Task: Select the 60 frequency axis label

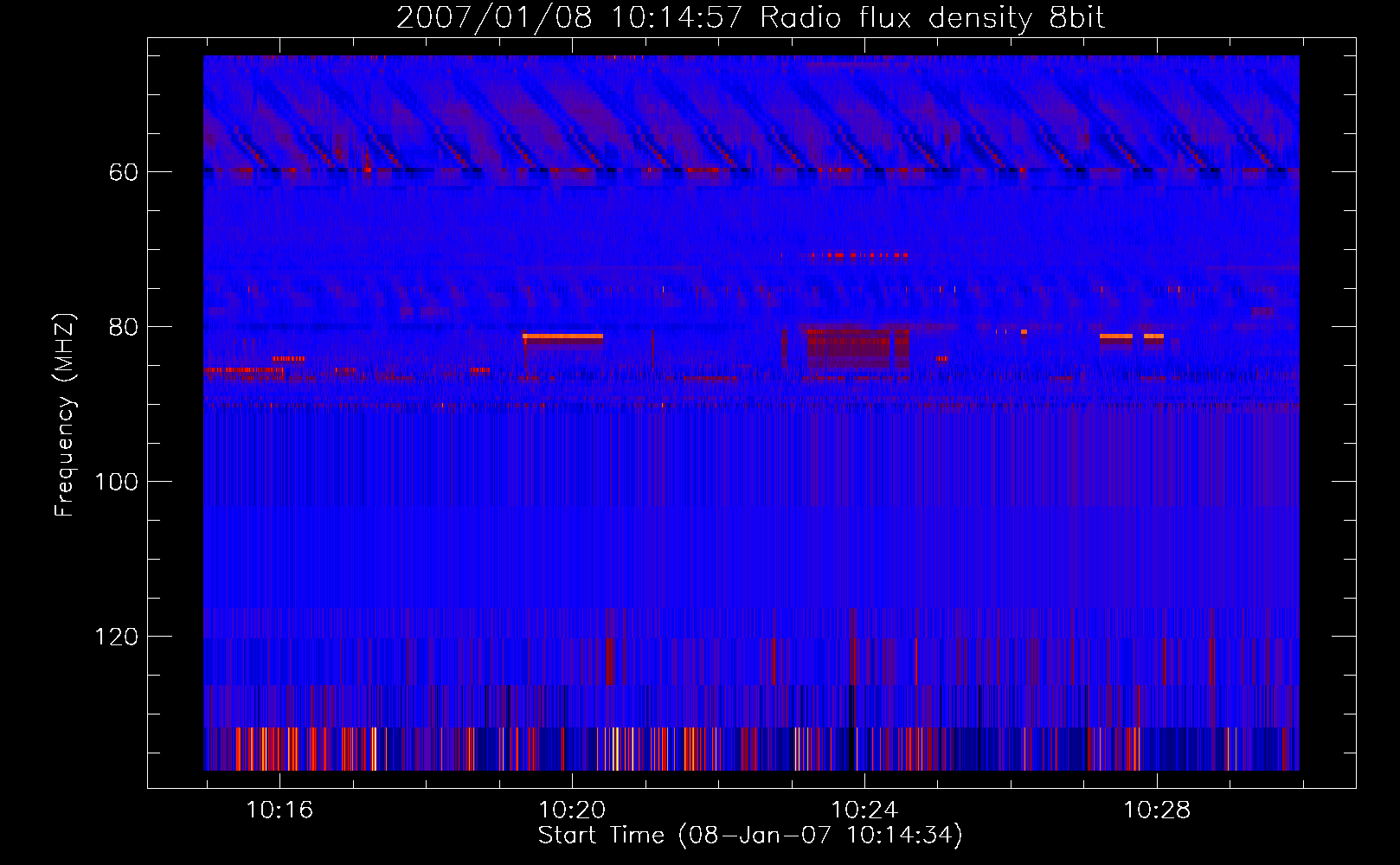Action: 124,173
